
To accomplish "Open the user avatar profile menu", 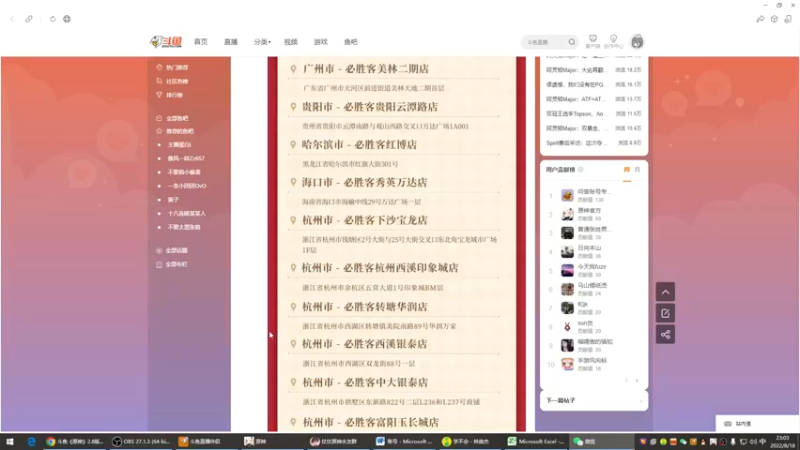I will (637, 42).
